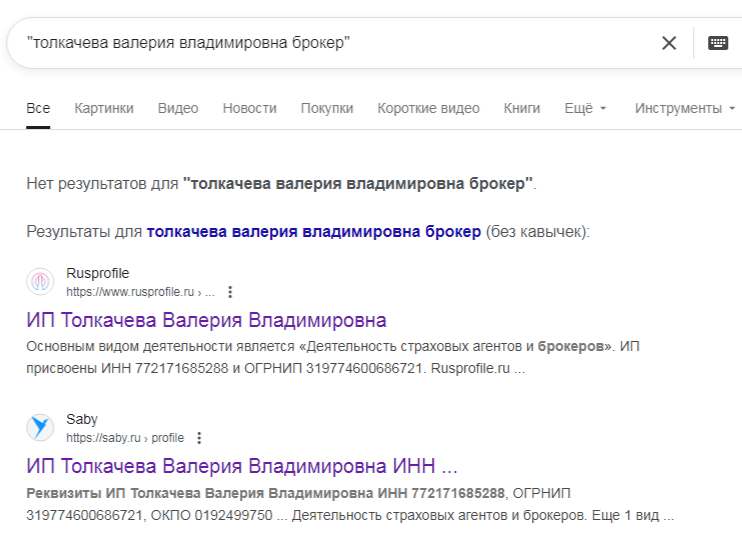
Task: Open Saby result ИП Толкачева Валерия Владимировна ИНН
Action: [x=242, y=466]
